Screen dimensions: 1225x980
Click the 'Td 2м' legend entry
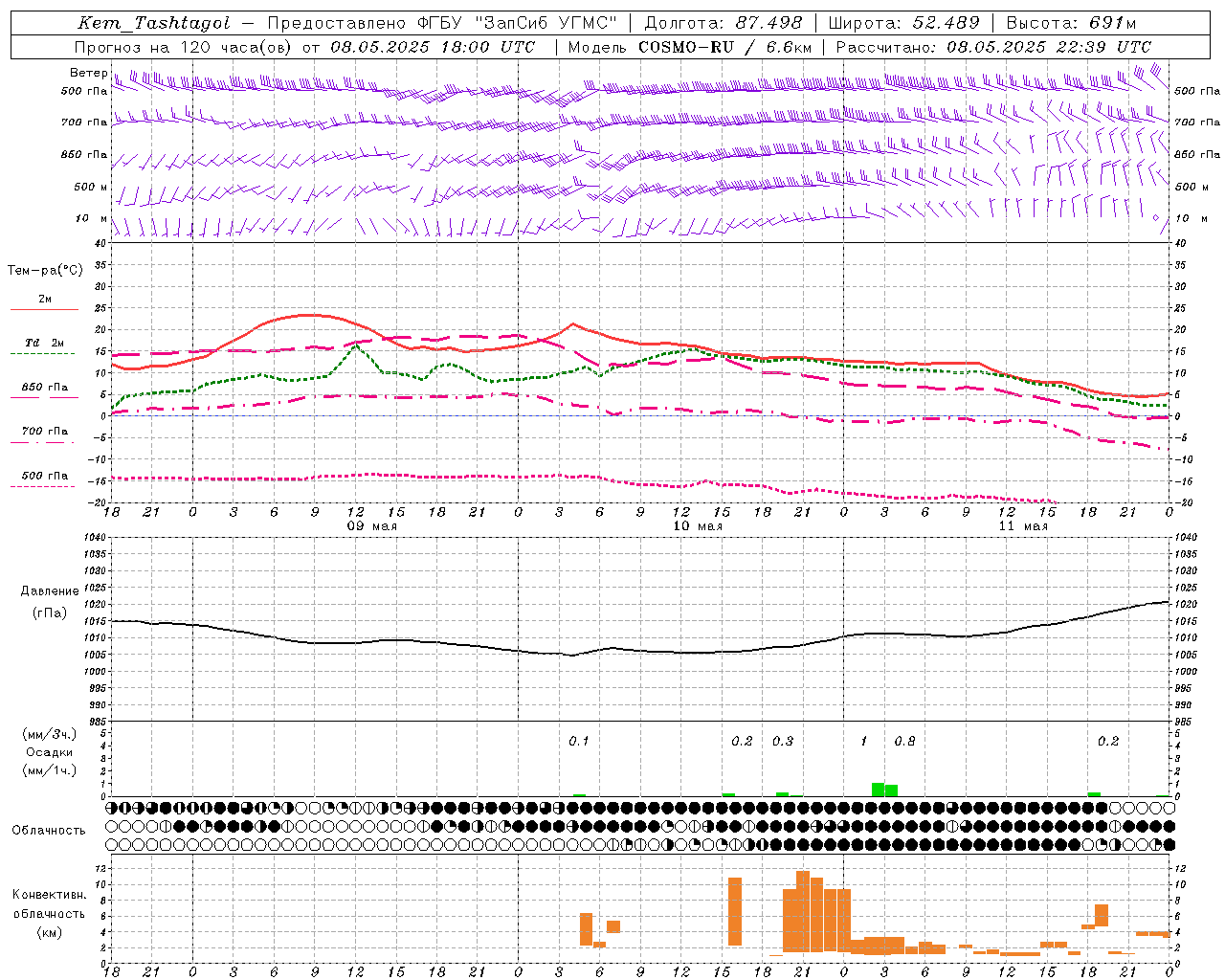[x=44, y=343]
